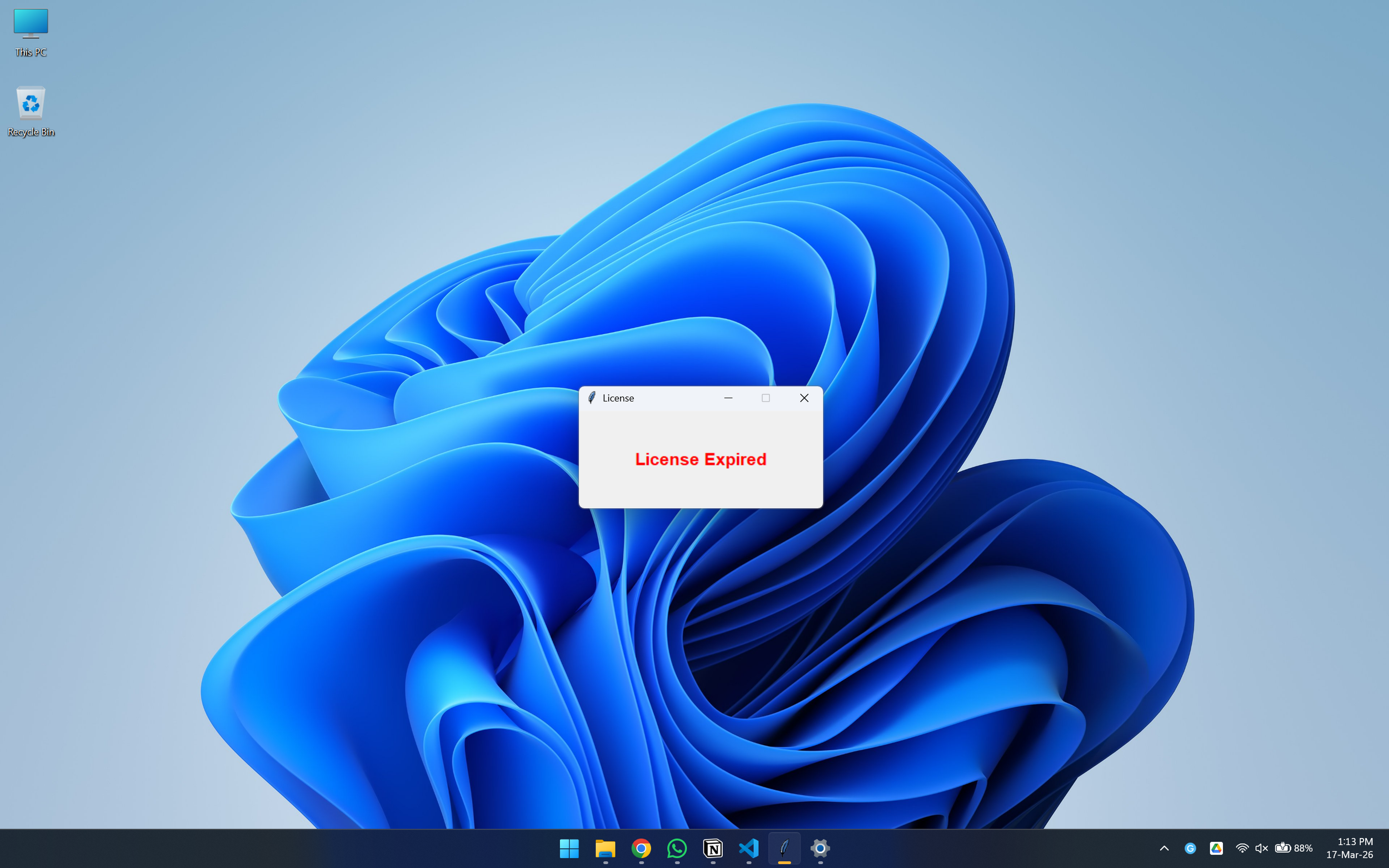Screen dimensions: 1389x868
Task: Open File Explorer from the taskbar
Action: click(x=605, y=848)
